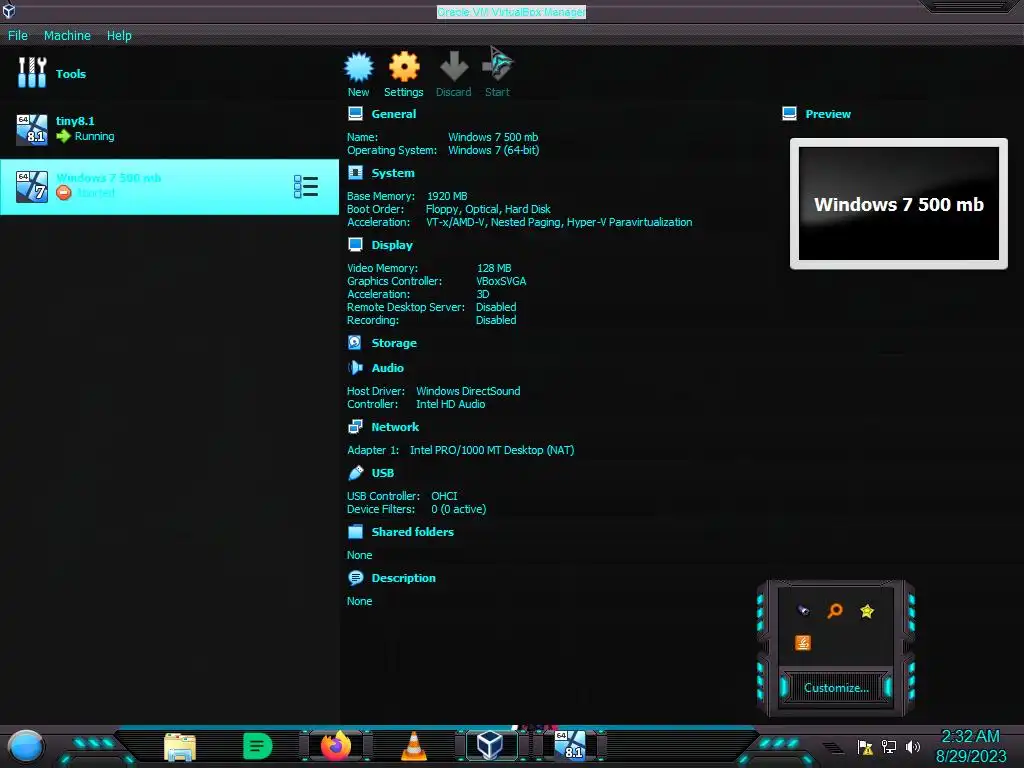
Task: Click the Discard saved state arrow
Action: click(x=454, y=67)
